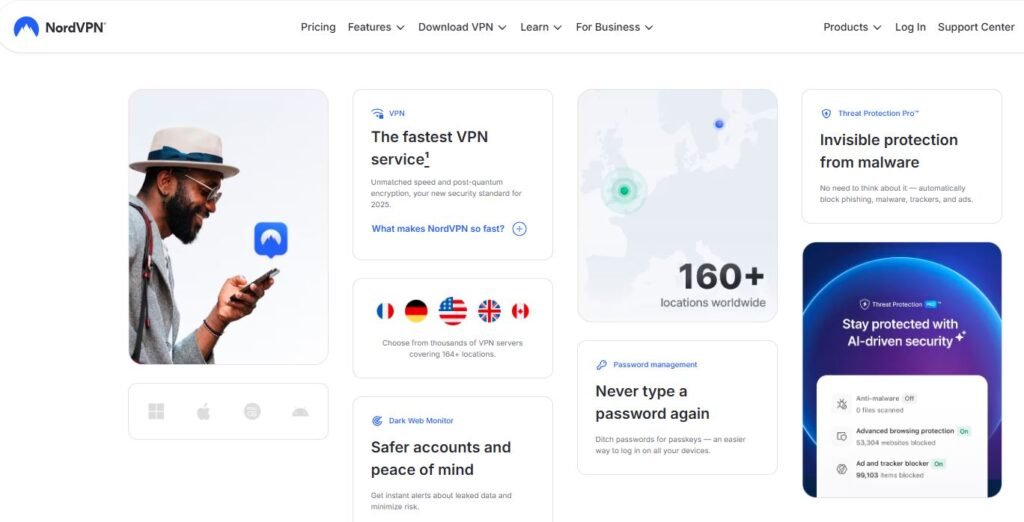Viewport: 1024px width, 522px height.
Task: Click the NordVPN logo in header
Action: (x=59, y=27)
